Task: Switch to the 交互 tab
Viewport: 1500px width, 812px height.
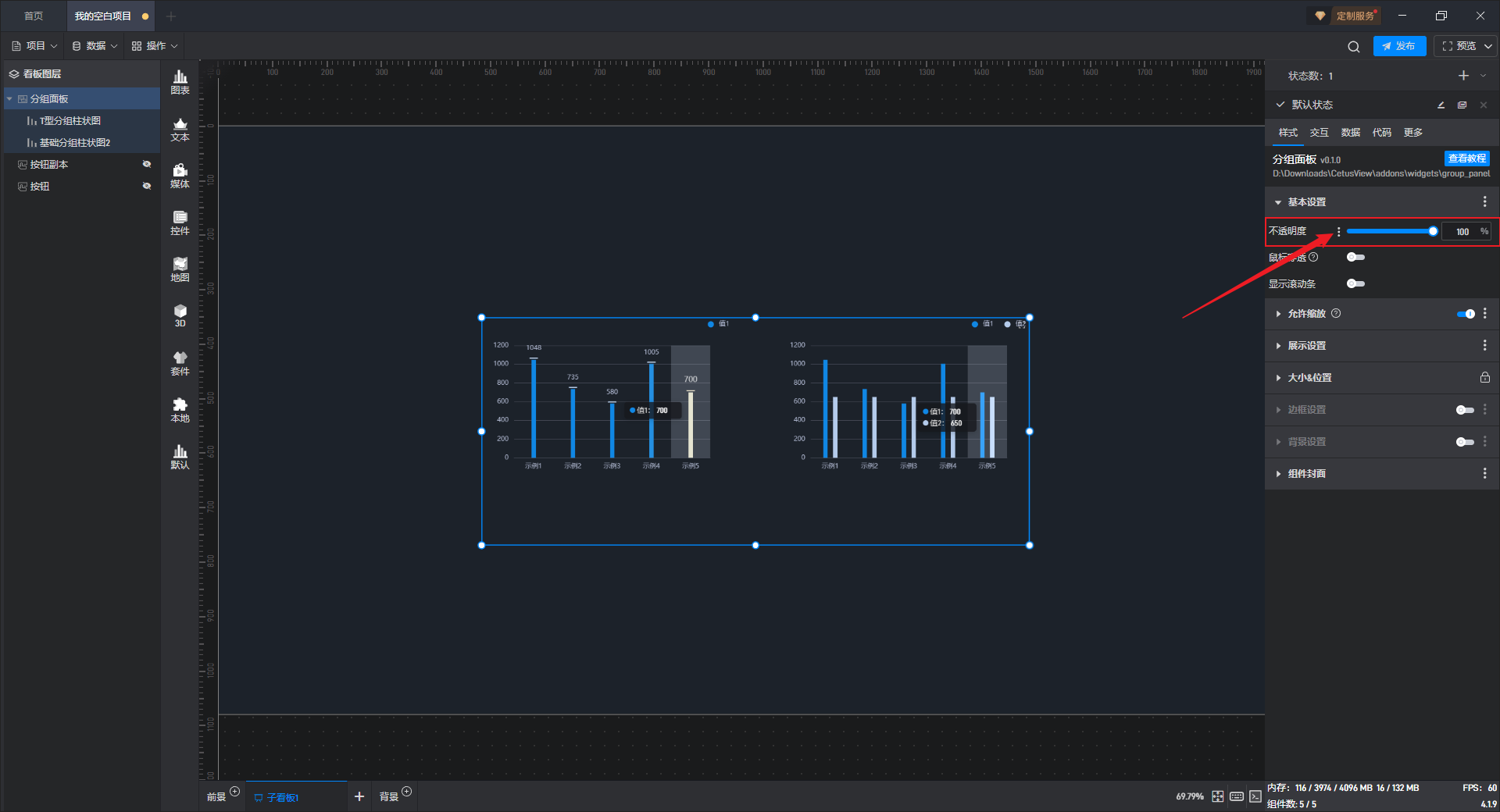Action: point(1319,133)
